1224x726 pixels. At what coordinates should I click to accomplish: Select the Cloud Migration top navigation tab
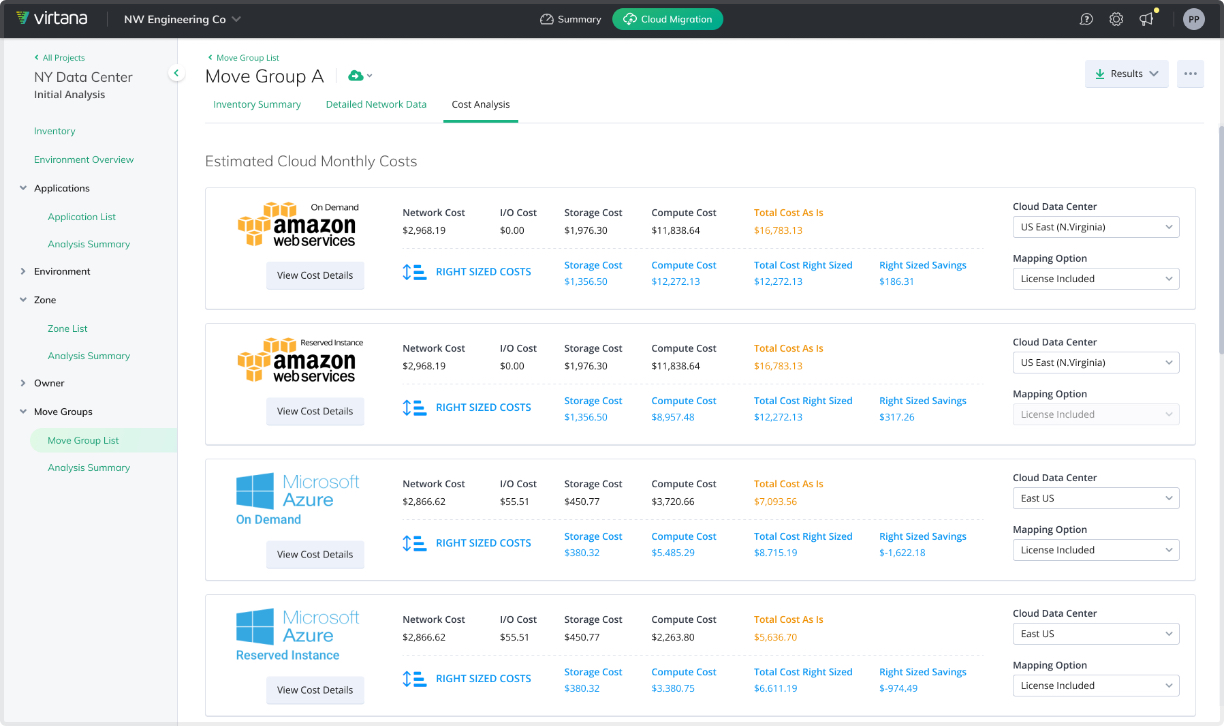coord(667,19)
